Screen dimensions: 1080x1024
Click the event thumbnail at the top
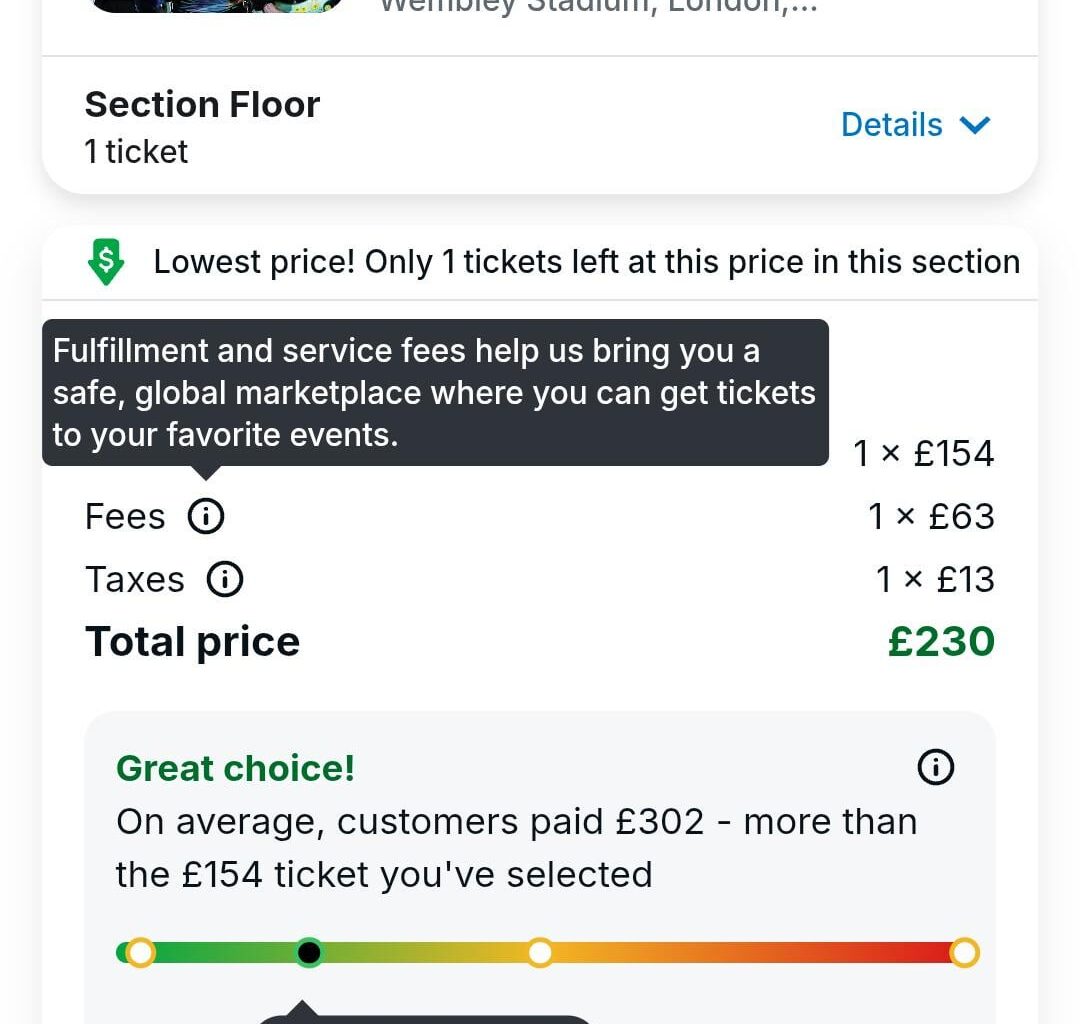pos(218,5)
